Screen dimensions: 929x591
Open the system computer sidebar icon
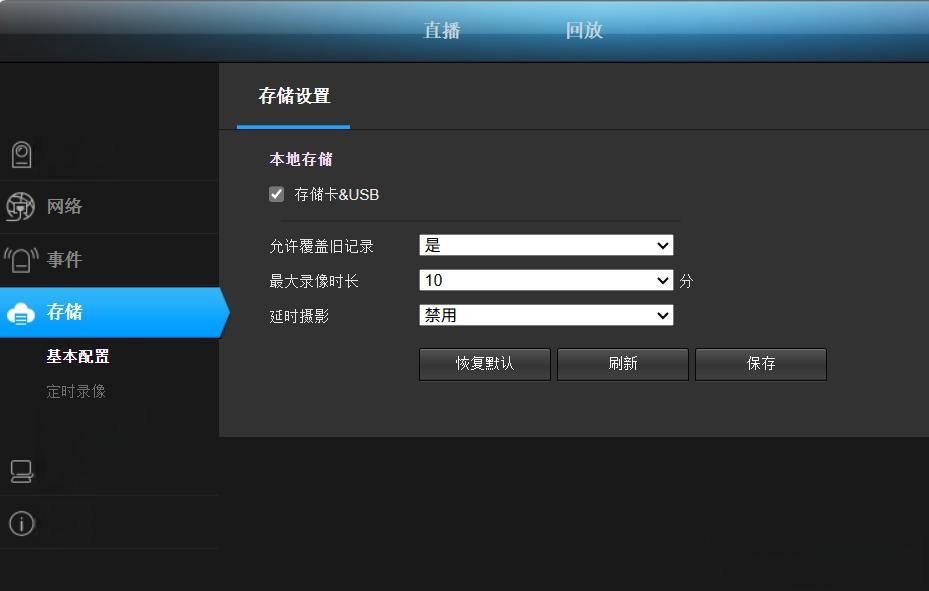pos(21,471)
